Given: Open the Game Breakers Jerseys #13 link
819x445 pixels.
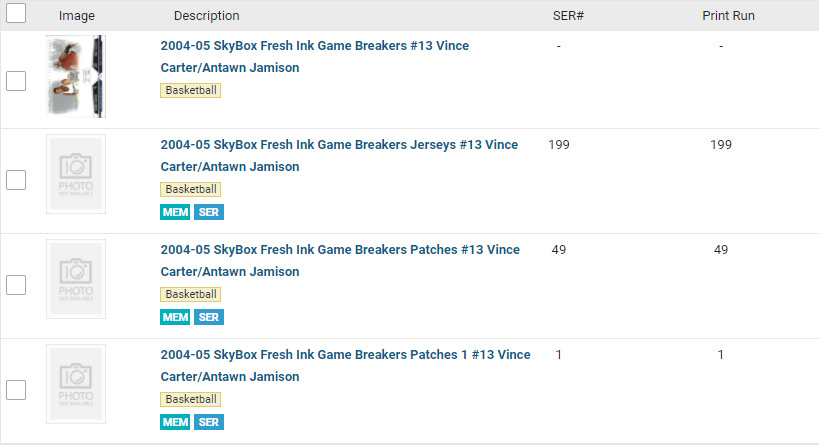Looking at the screenshot, I should (x=339, y=145).
